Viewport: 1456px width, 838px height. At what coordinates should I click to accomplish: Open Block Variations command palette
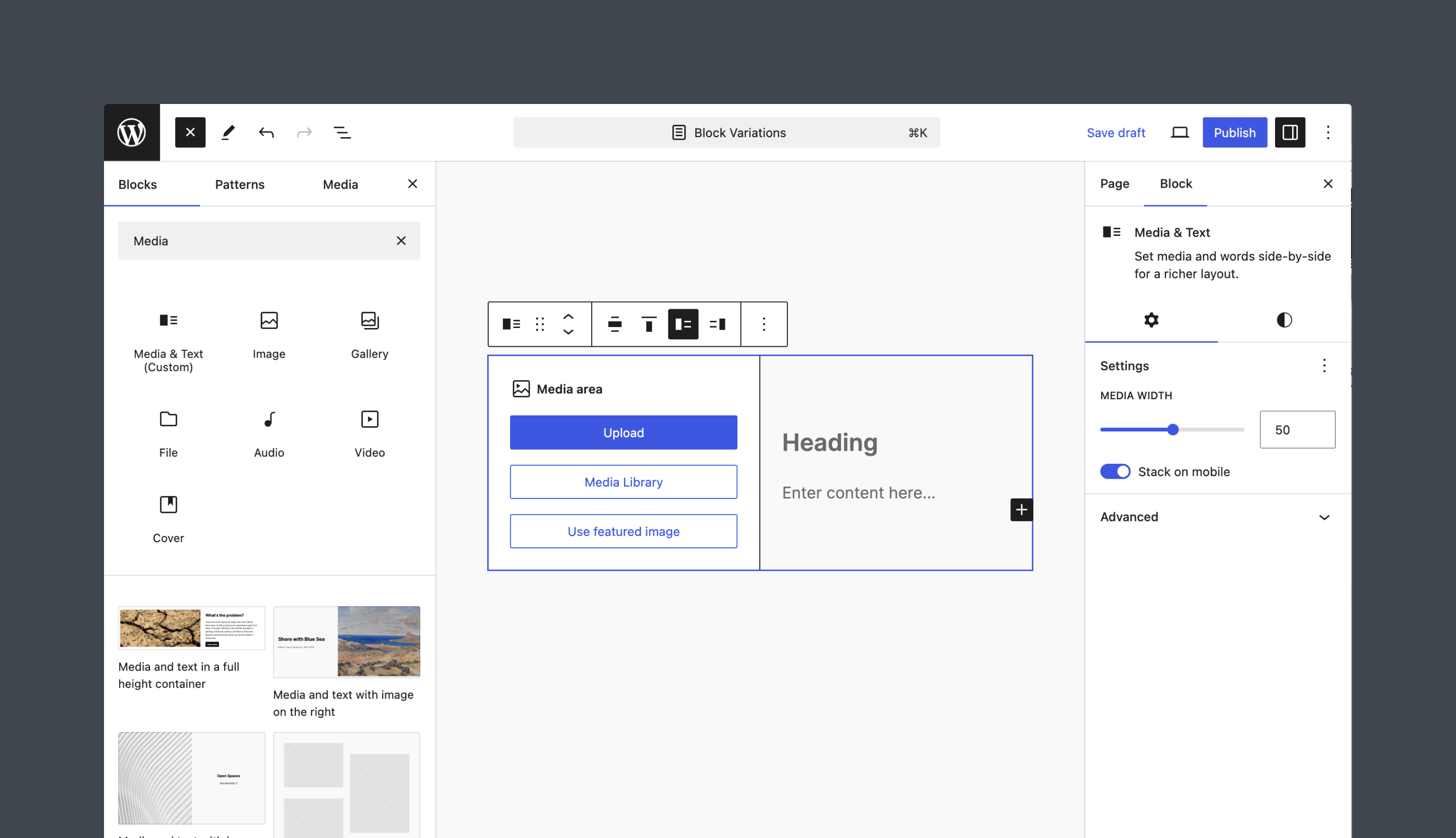coord(726,133)
